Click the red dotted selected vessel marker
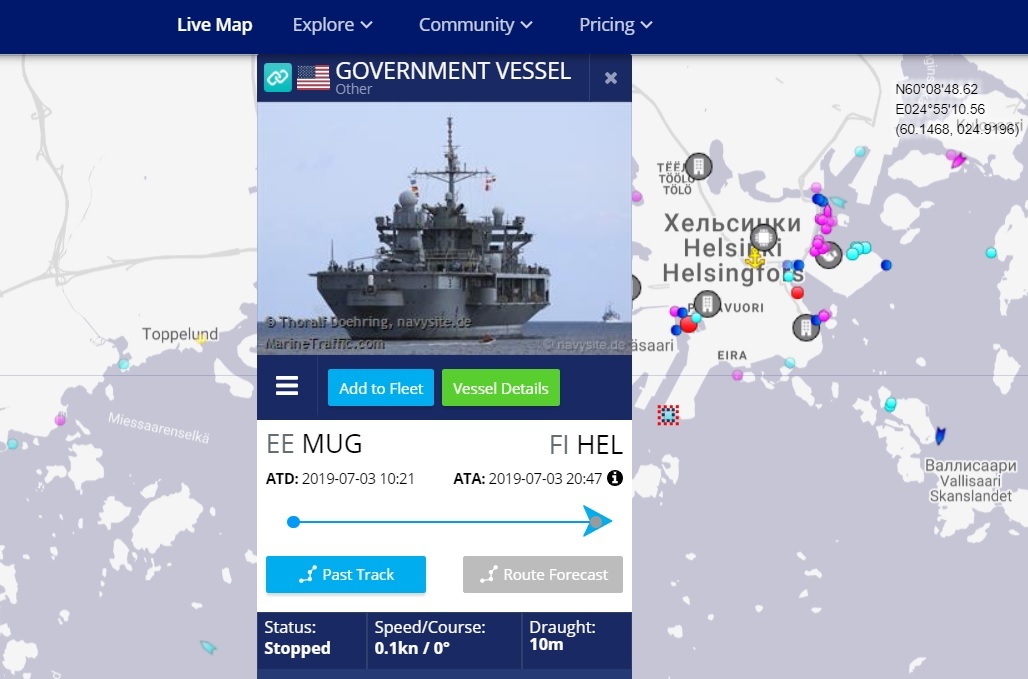 [x=668, y=415]
